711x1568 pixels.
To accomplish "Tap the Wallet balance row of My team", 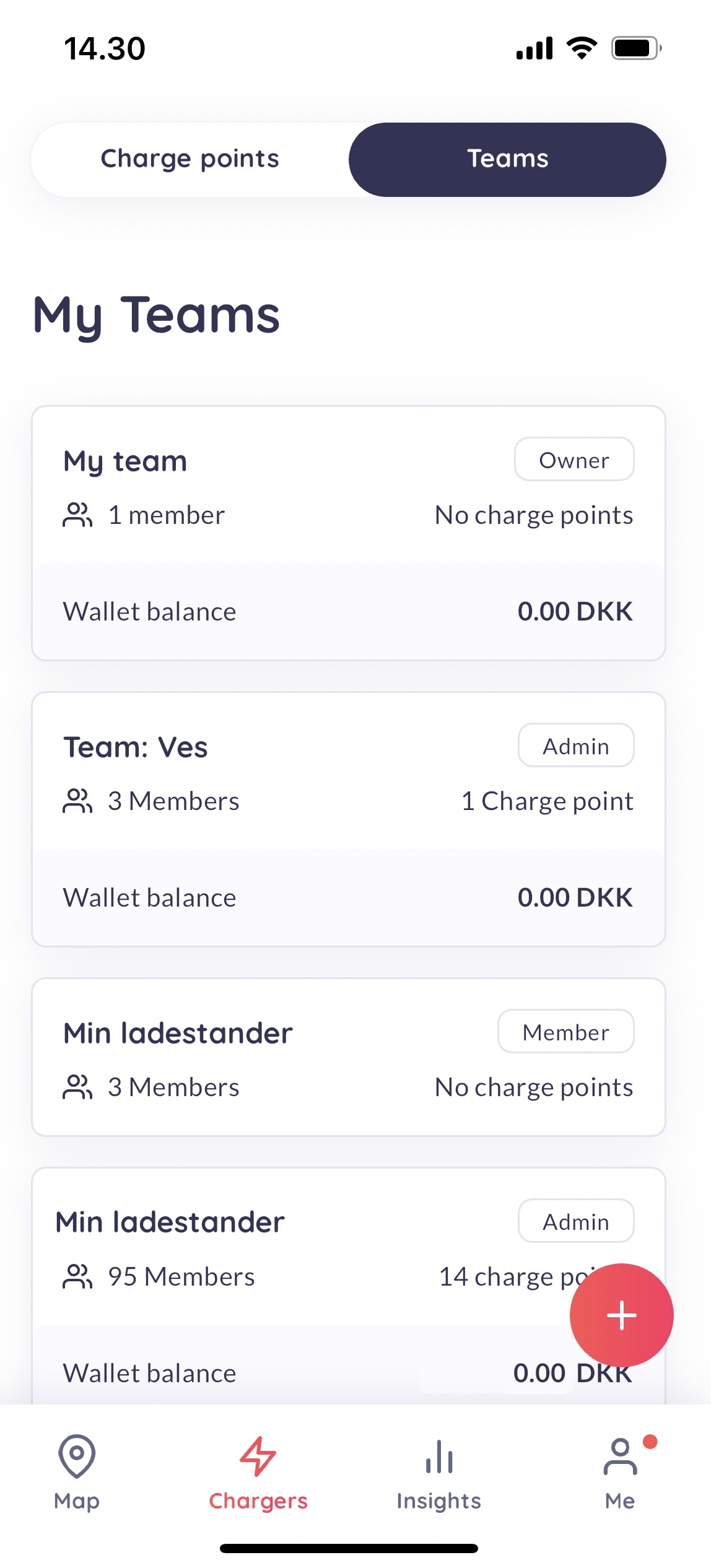I will coord(348,612).
